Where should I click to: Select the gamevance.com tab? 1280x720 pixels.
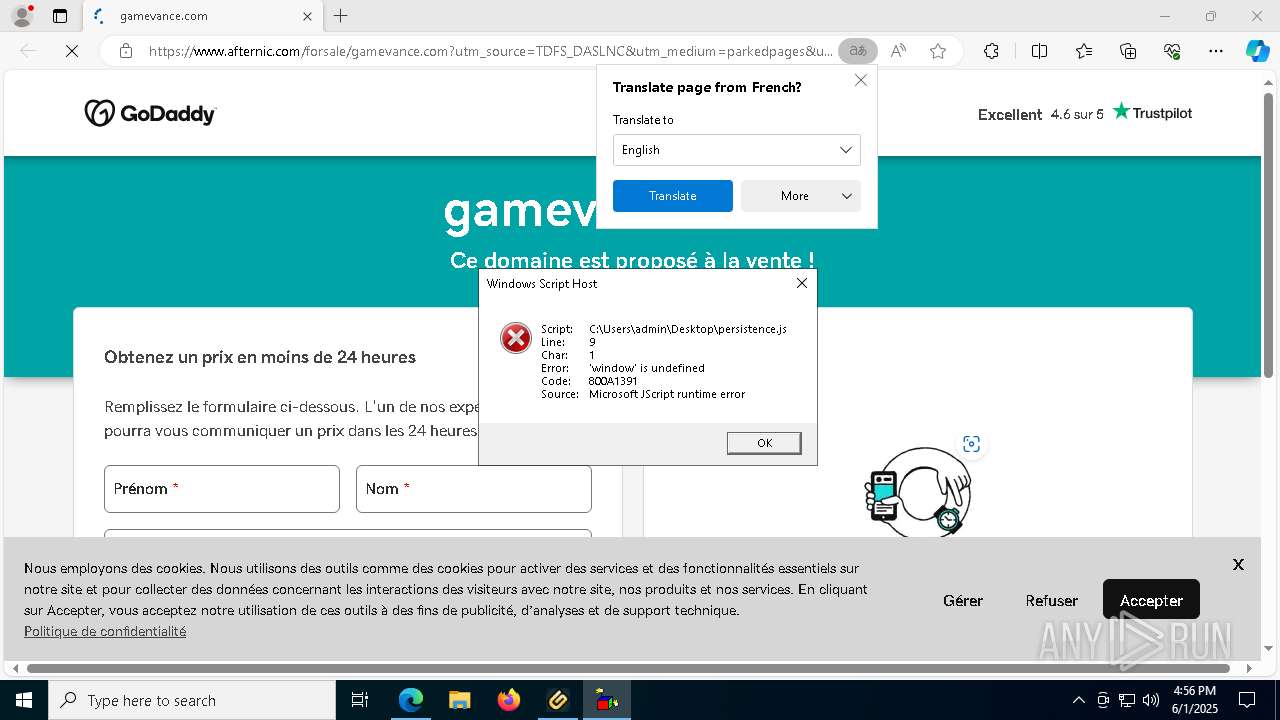[x=203, y=16]
